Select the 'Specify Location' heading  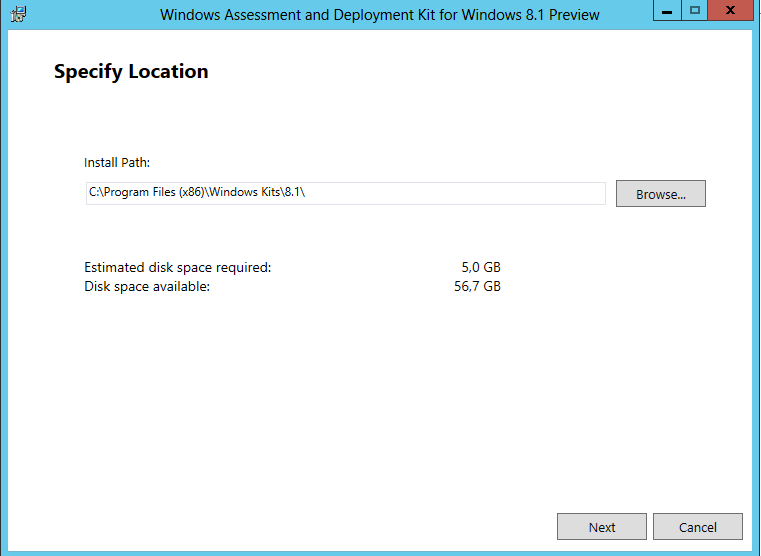(131, 72)
